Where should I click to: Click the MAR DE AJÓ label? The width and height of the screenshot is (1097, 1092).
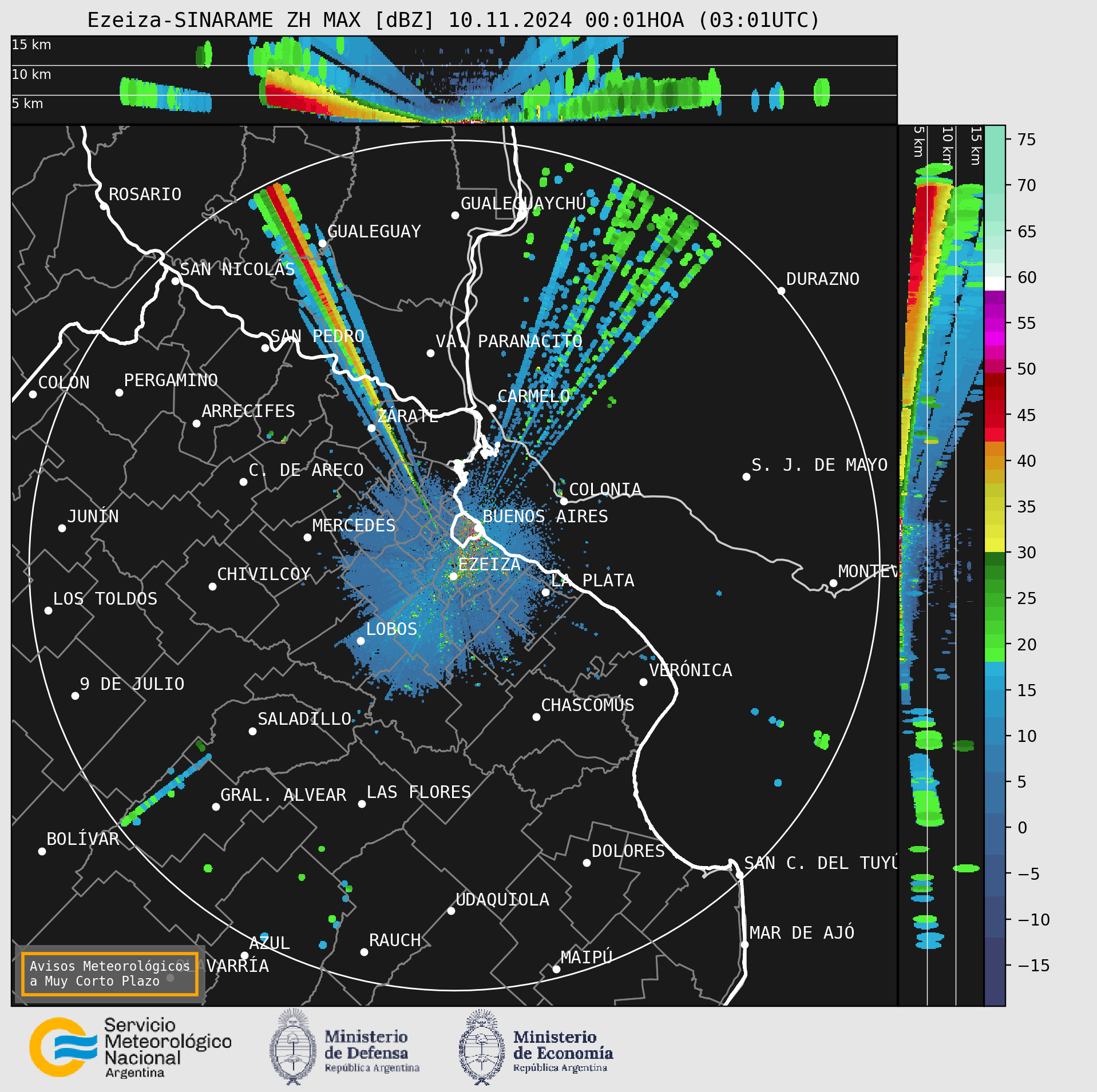(x=802, y=932)
